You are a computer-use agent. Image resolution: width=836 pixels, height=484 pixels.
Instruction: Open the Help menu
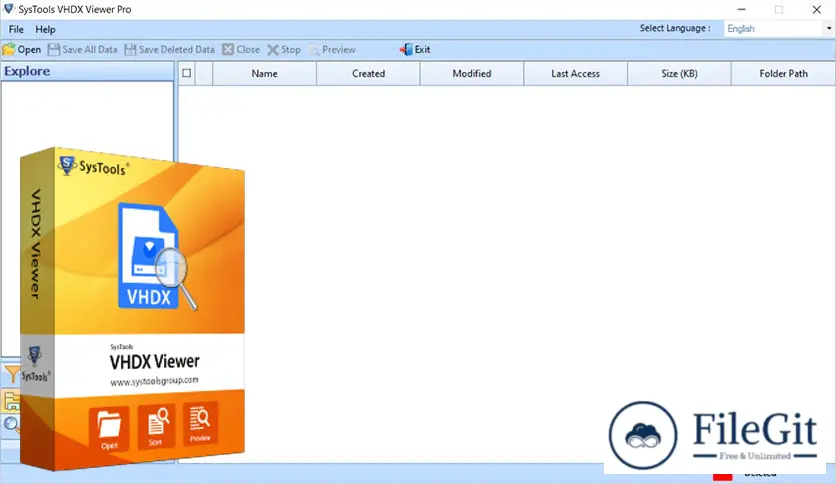click(x=45, y=29)
